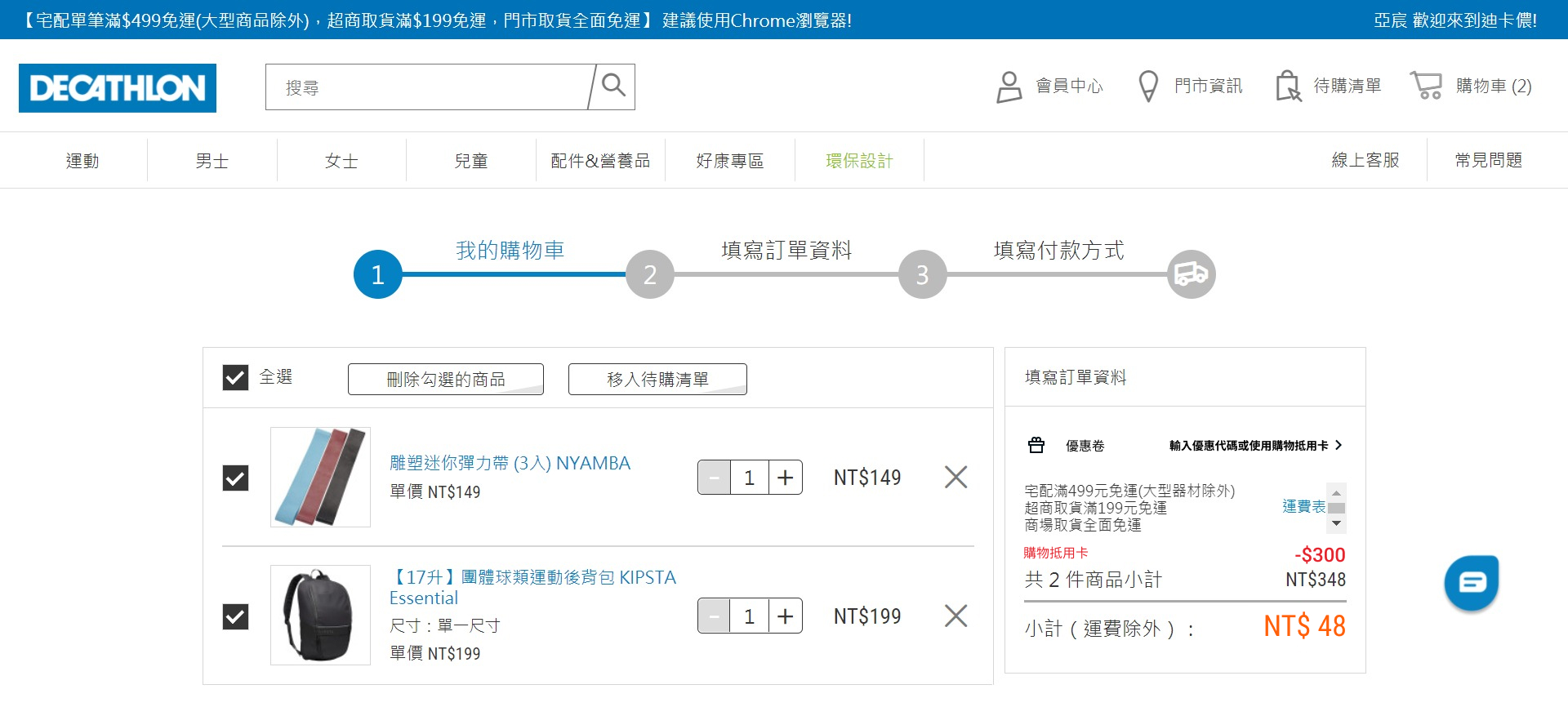Open 常見問題 FAQ page
1568x707 pixels.
1489,160
